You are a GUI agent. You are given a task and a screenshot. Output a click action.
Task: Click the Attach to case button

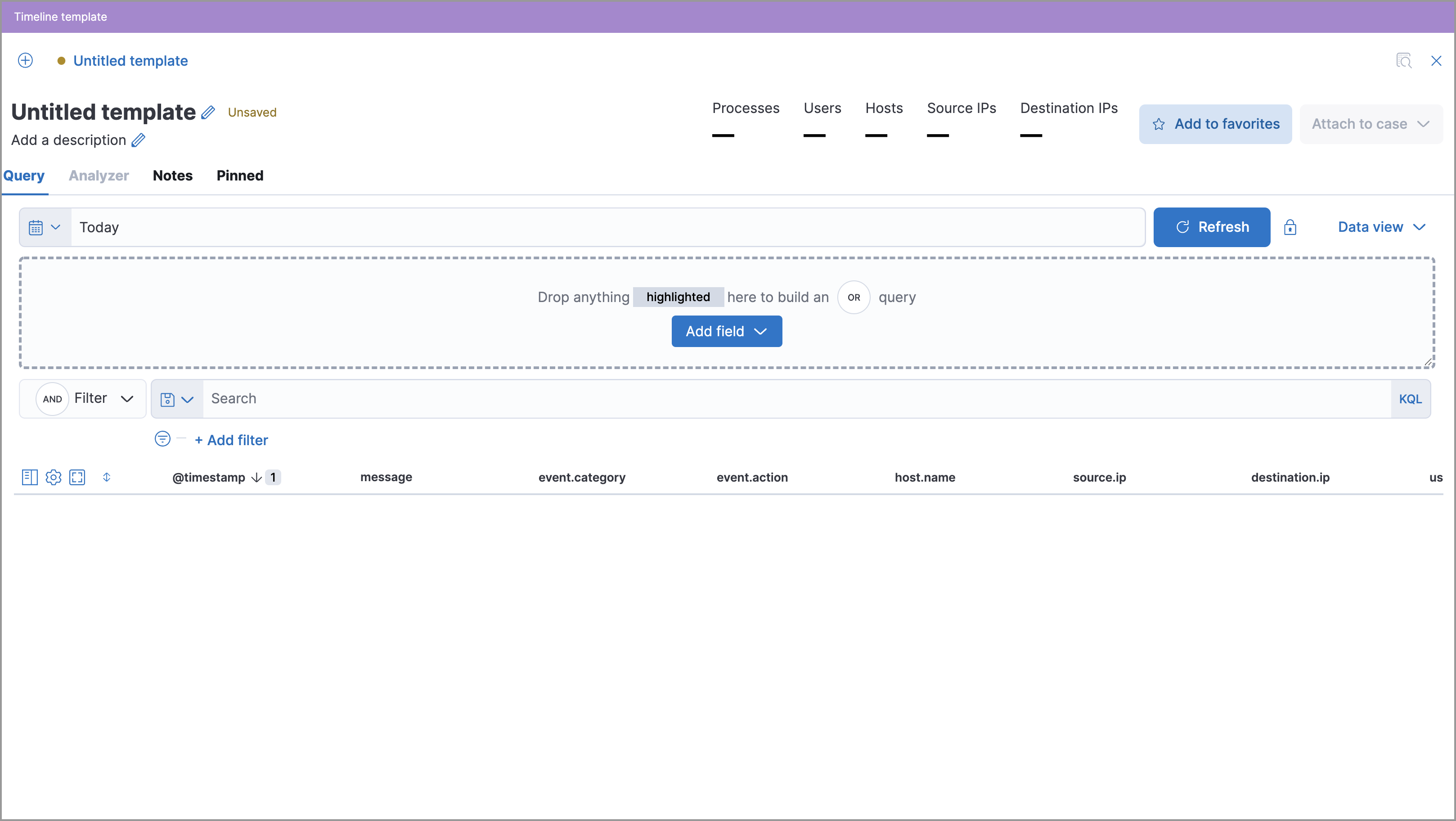click(x=1371, y=123)
